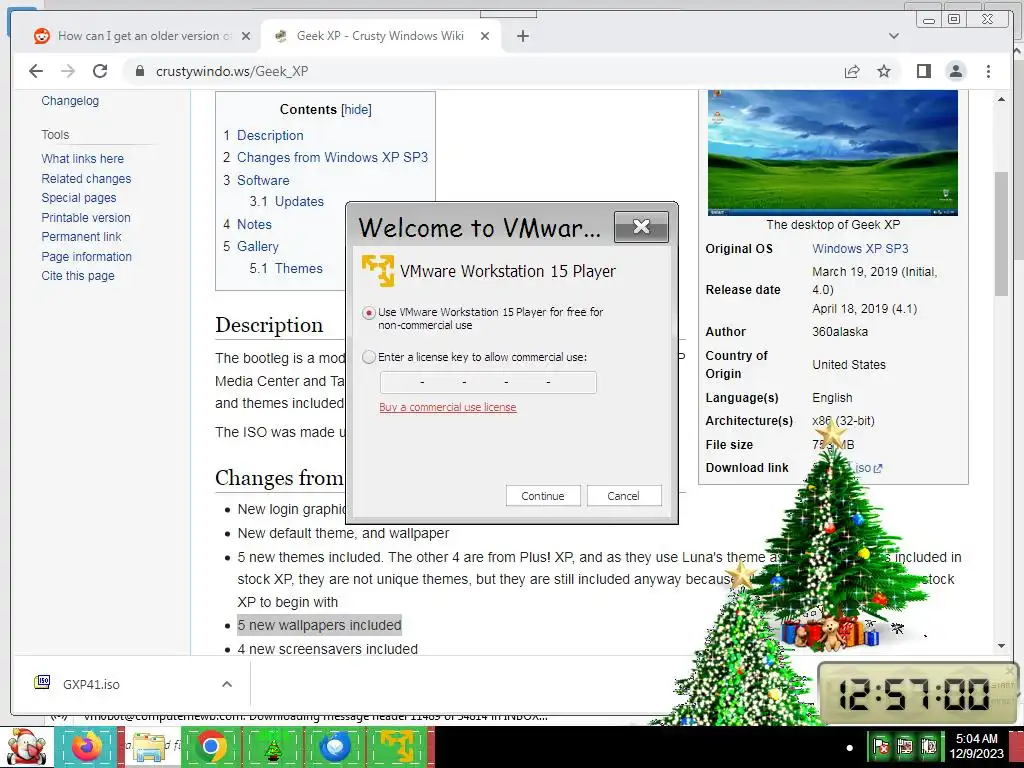The width and height of the screenshot is (1024, 768).
Task: Switch to VMware Player taskbar icon
Action: click(397, 747)
